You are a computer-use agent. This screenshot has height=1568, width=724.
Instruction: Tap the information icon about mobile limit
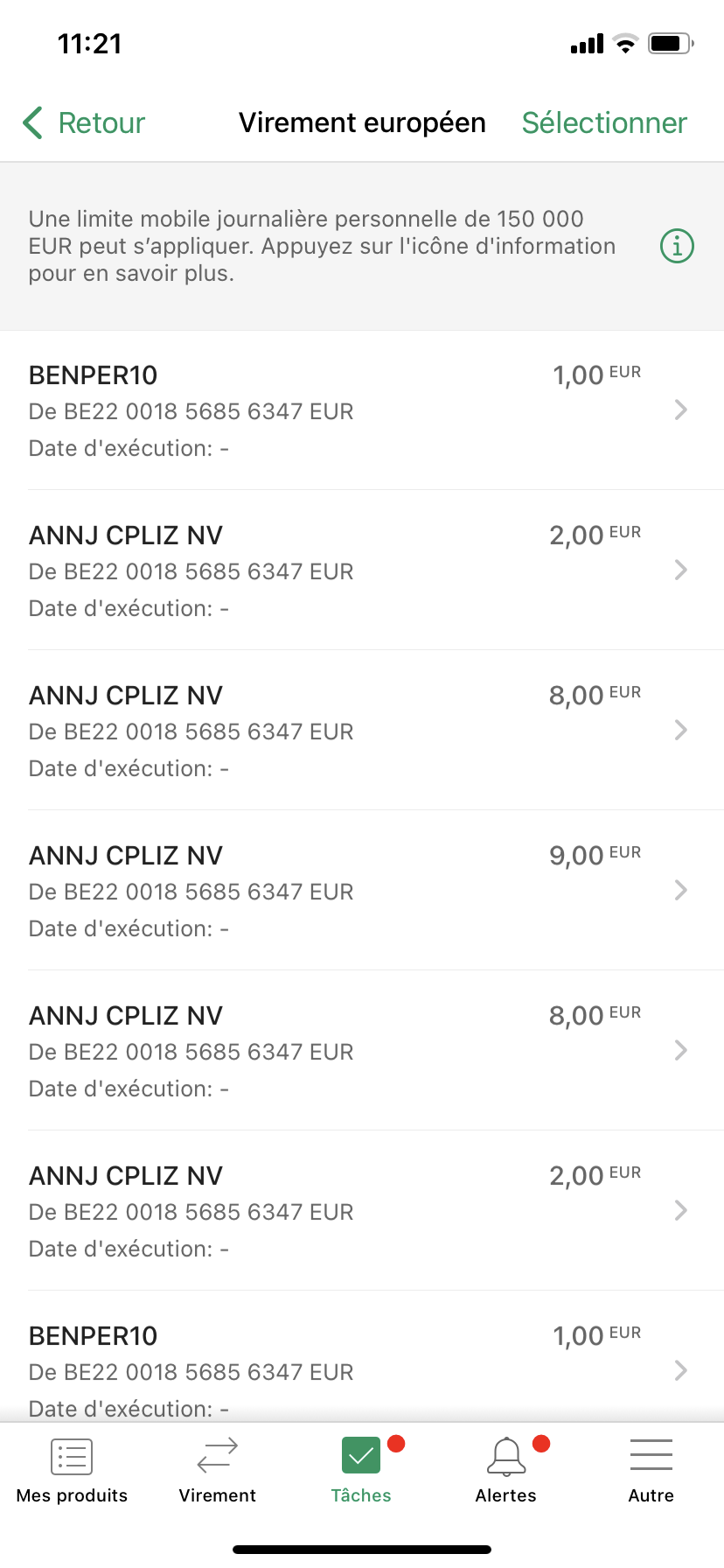point(677,246)
